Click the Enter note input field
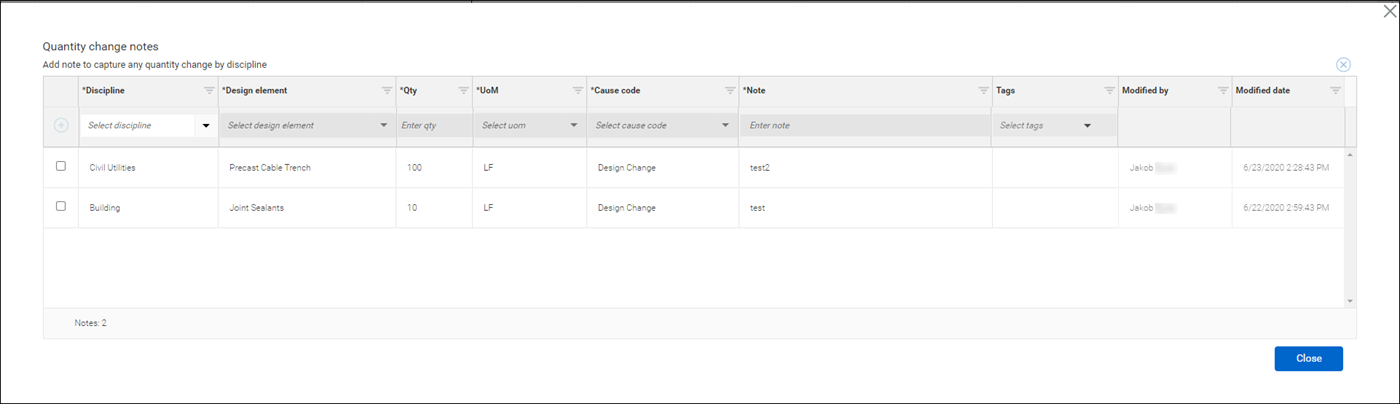Screen dimensions: 1400x404 pos(865,126)
